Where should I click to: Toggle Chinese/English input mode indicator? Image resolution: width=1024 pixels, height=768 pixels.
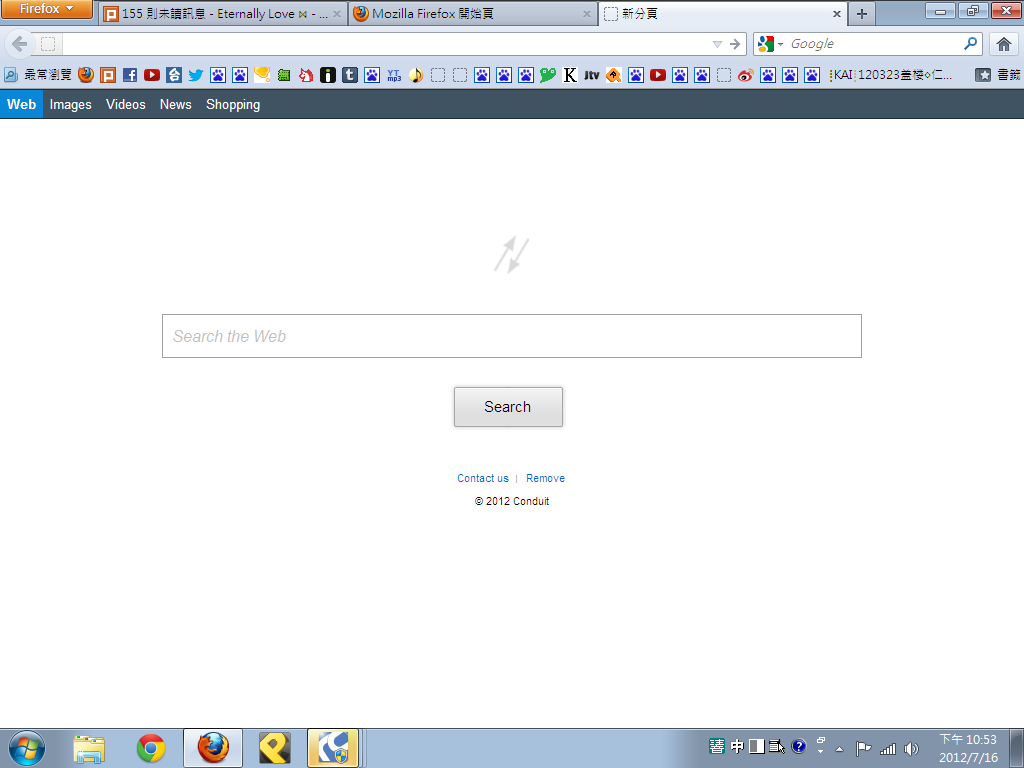[737, 747]
